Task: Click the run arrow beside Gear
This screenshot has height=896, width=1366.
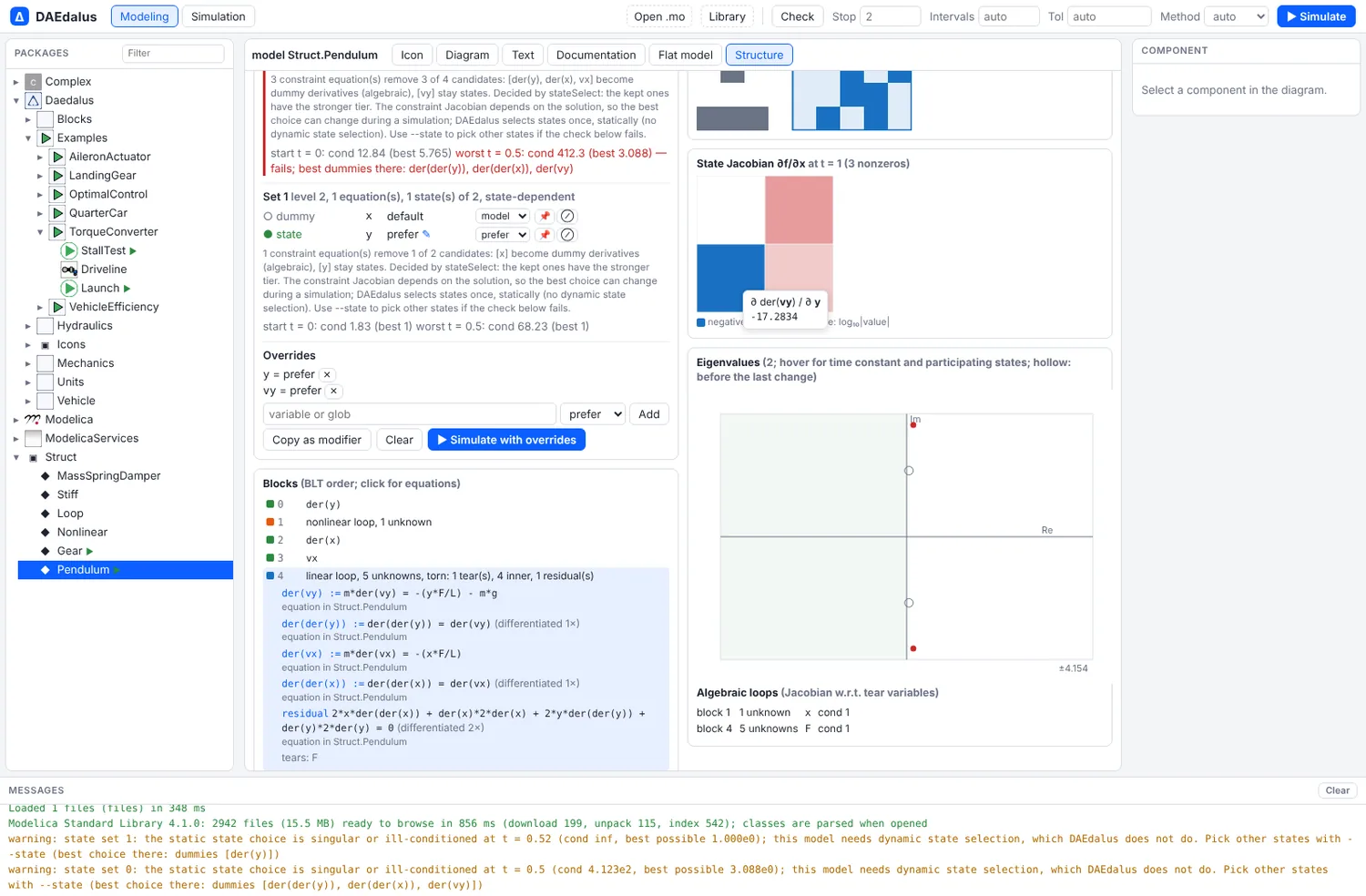Action: 89,551
